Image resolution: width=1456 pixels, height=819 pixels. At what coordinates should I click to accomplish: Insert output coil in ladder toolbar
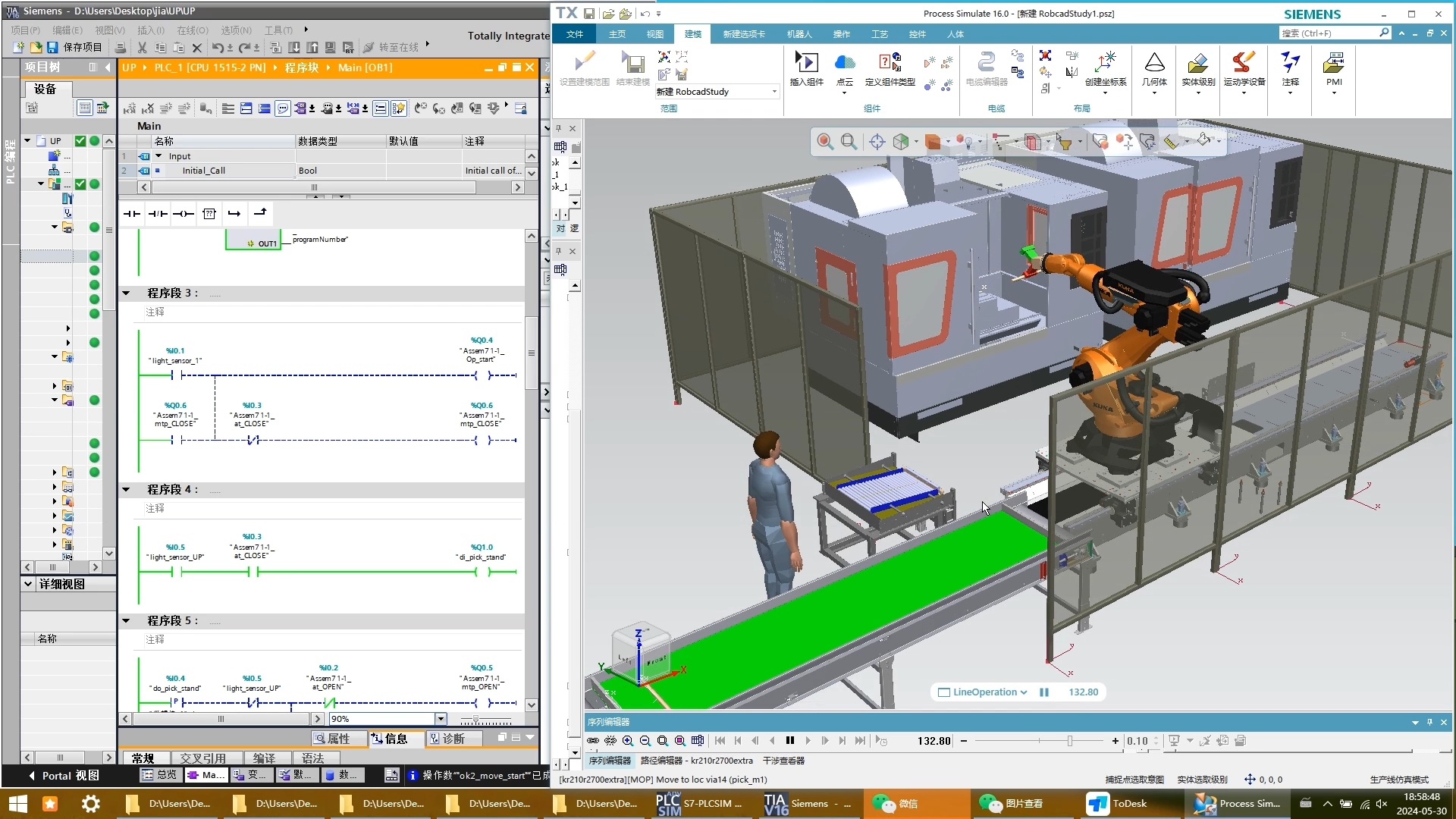(x=184, y=214)
